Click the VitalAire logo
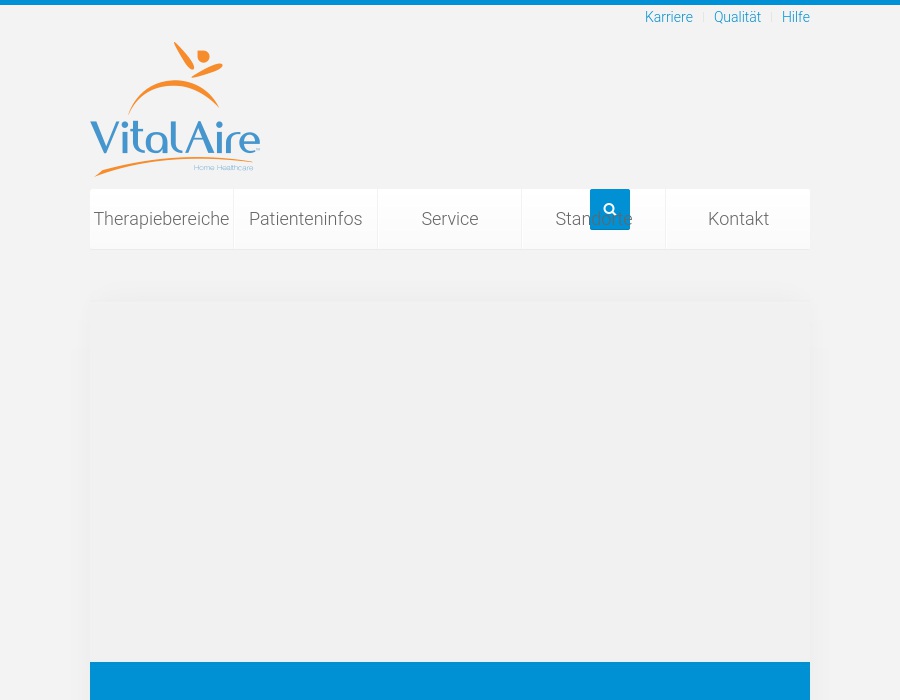Image resolution: width=900 pixels, height=700 pixels. [175, 109]
